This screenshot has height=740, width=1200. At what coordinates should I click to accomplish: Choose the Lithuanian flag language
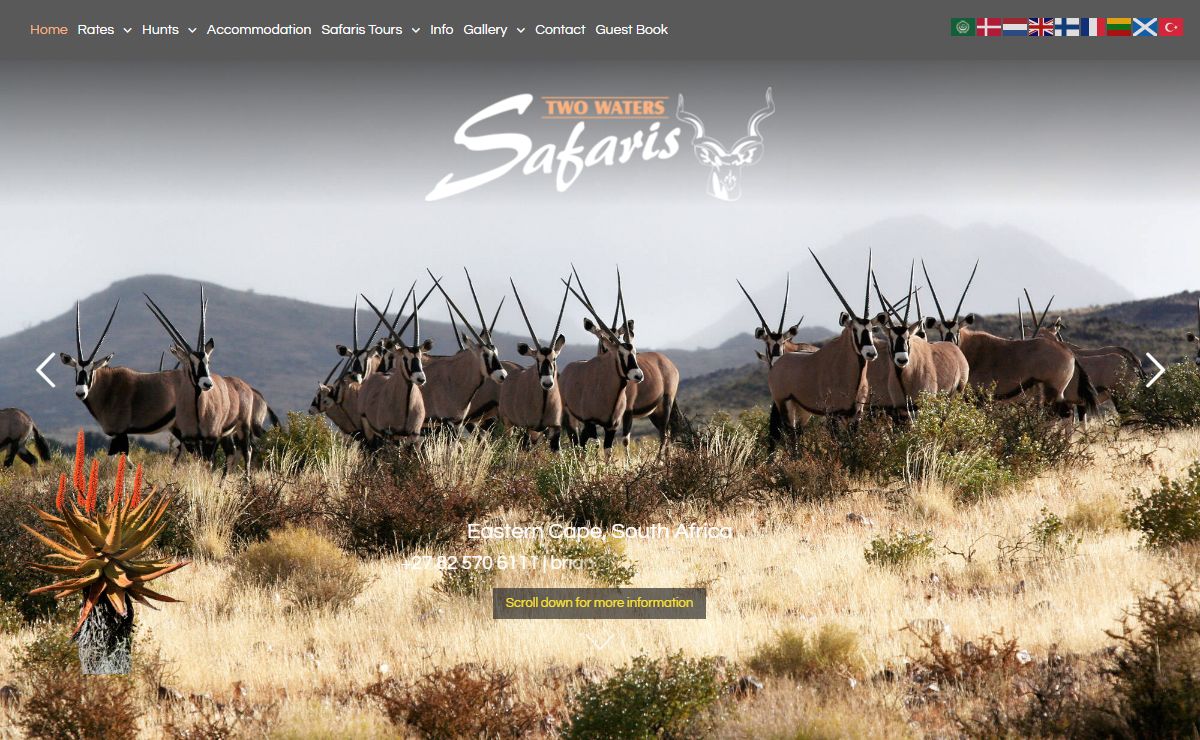point(1119,27)
